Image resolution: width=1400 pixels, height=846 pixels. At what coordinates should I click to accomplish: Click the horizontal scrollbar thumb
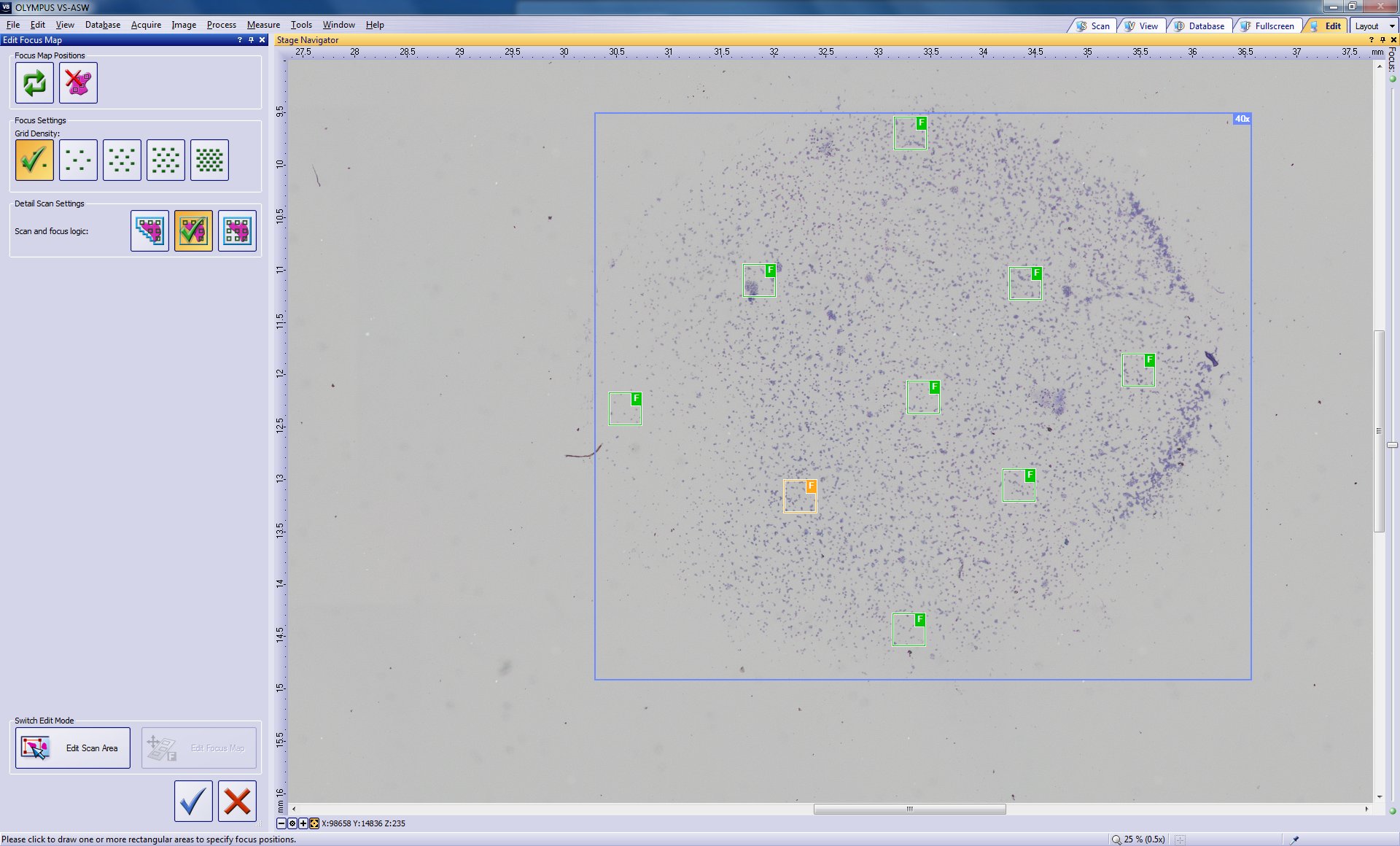[x=909, y=809]
